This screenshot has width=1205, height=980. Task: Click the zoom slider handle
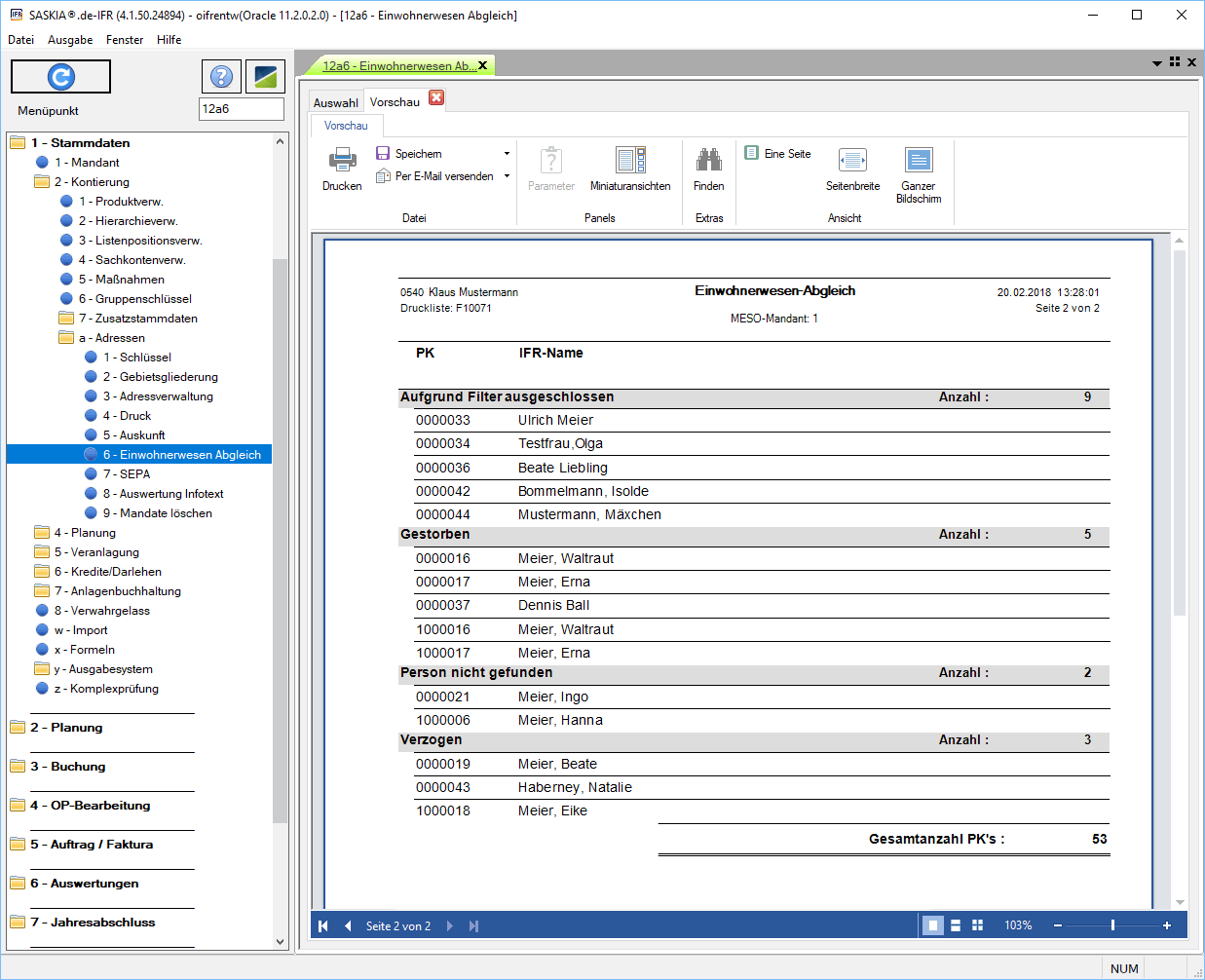1112,925
